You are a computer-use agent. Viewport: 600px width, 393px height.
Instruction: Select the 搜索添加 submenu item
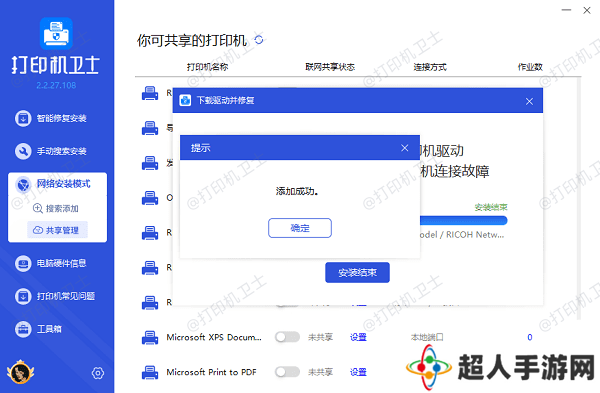point(56,209)
